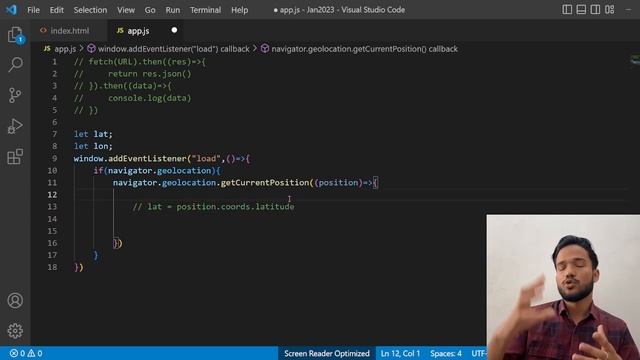Open the Accounts icon in activity bar

pos(15,300)
